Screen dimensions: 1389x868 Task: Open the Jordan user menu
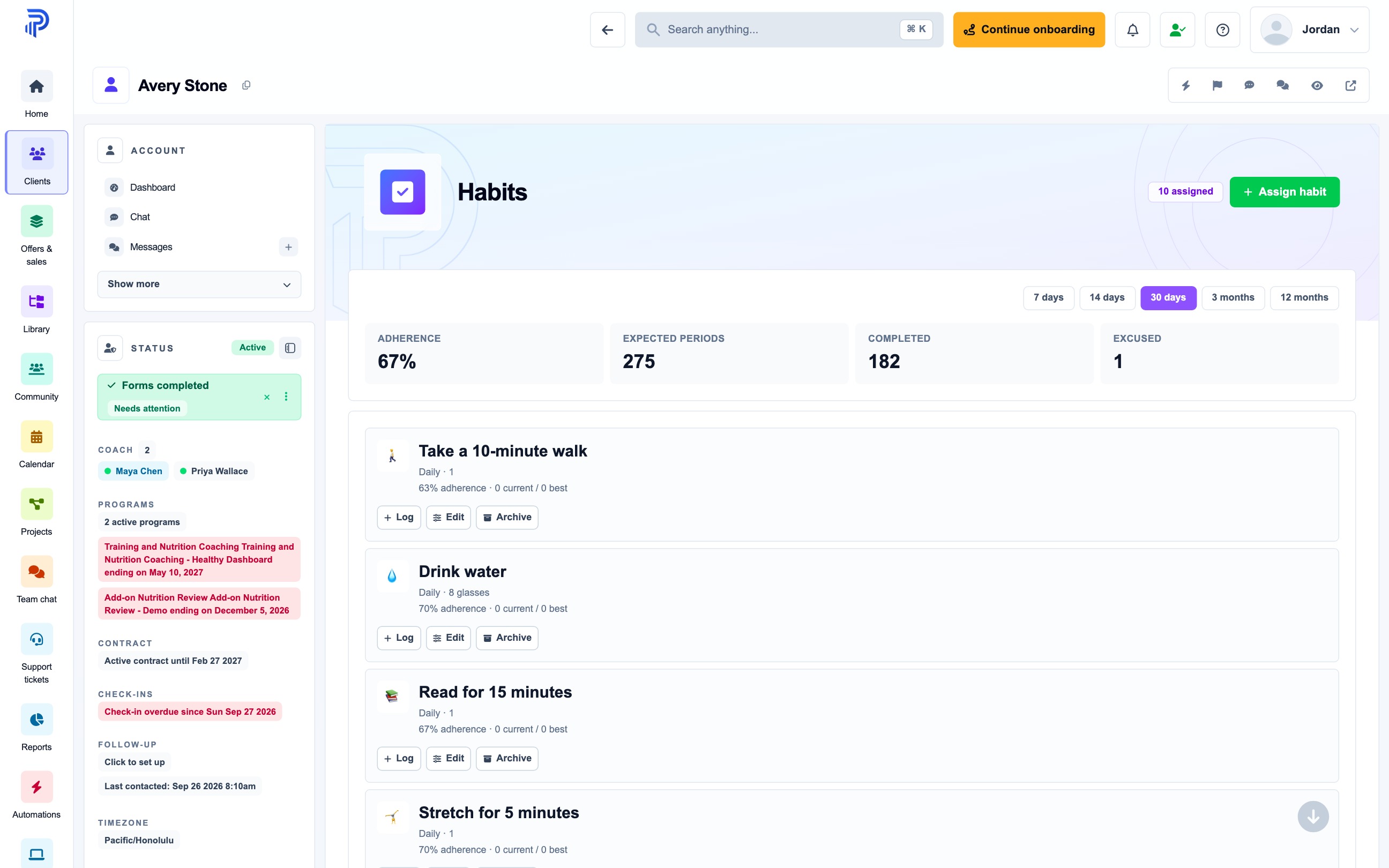1309,30
